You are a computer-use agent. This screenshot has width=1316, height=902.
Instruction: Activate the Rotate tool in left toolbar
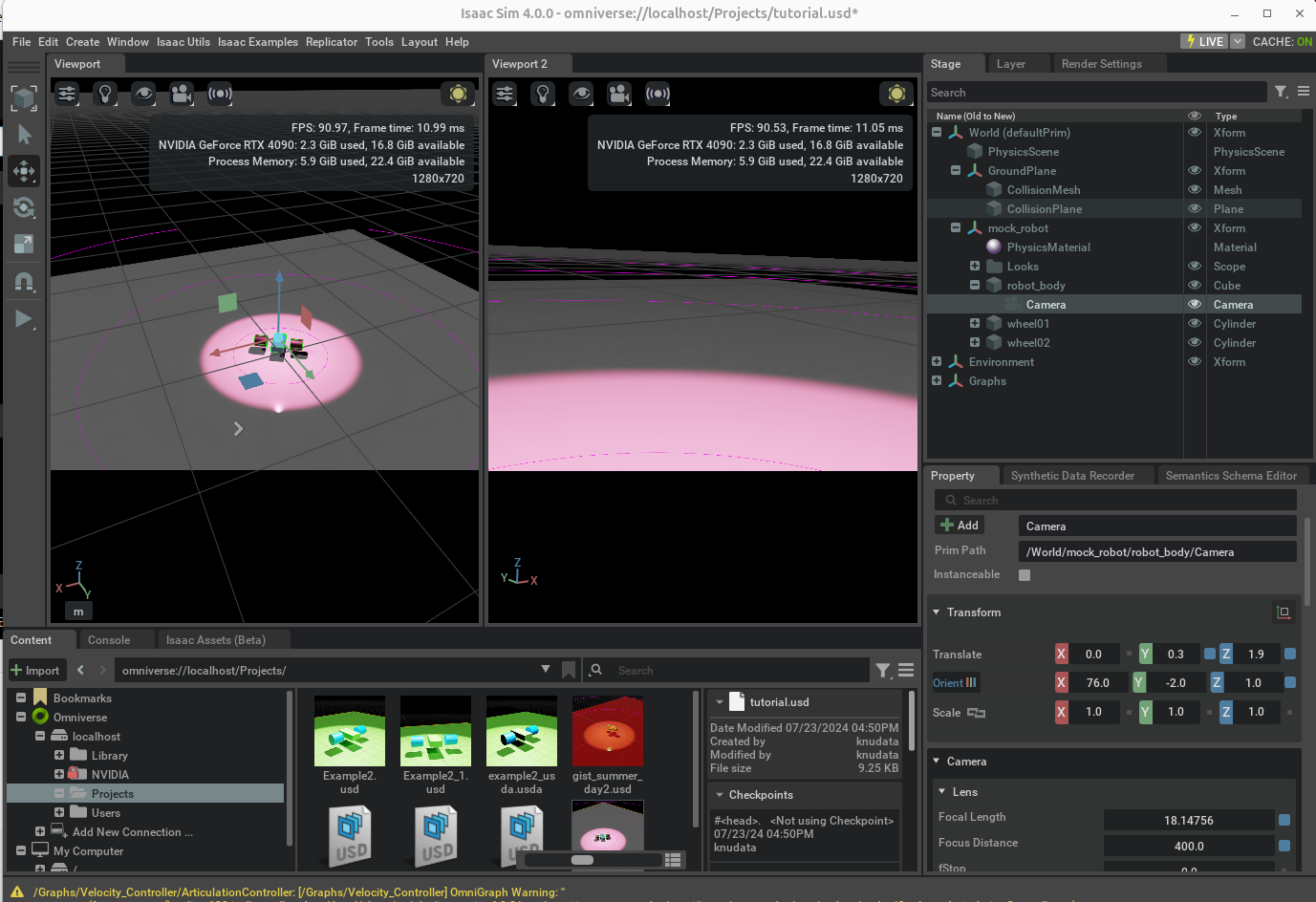click(x=24, y=207)
